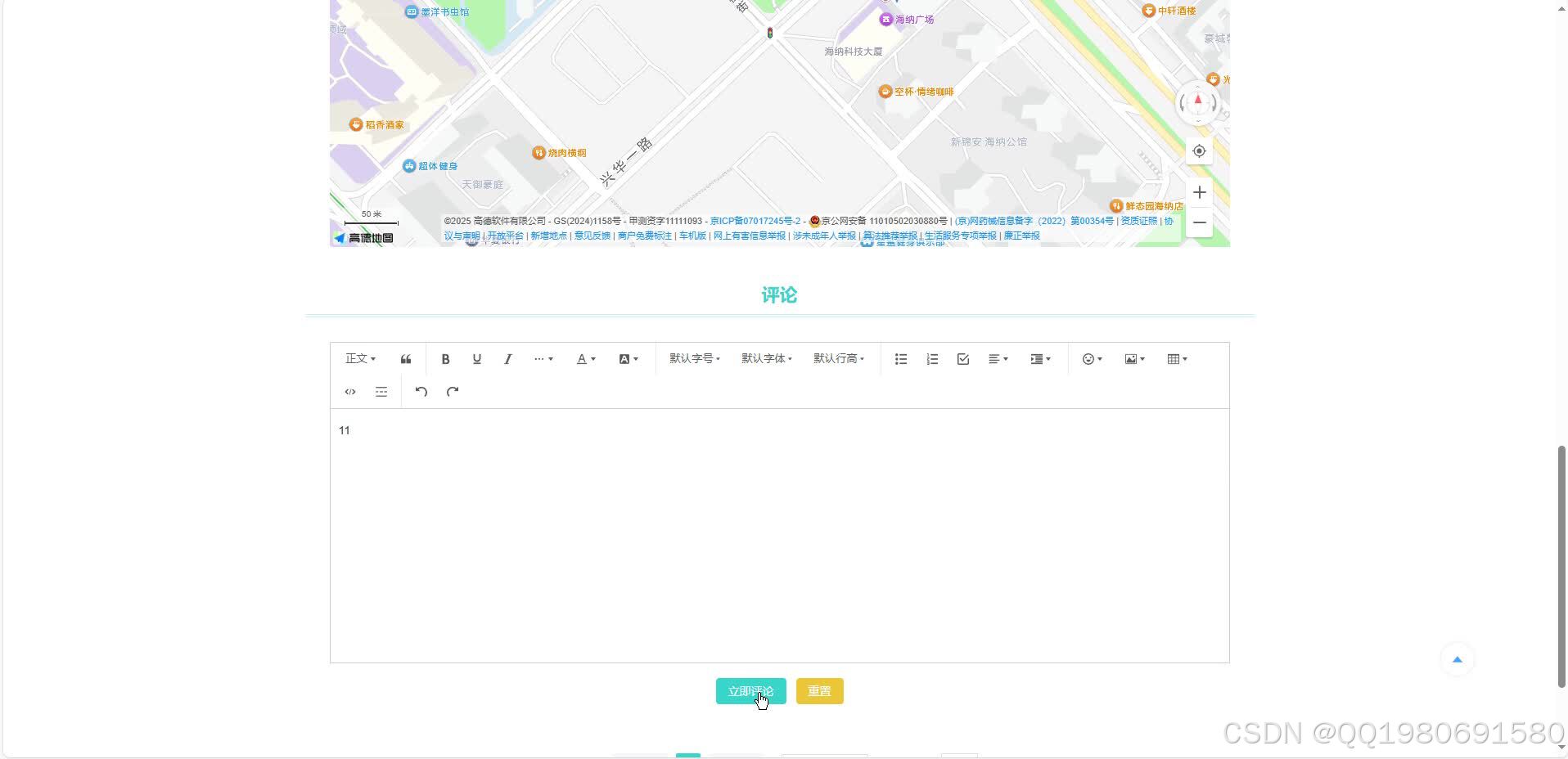Click the 立即评论 submit button
This screenshot has width=1568, height=759.
(750, 691)
